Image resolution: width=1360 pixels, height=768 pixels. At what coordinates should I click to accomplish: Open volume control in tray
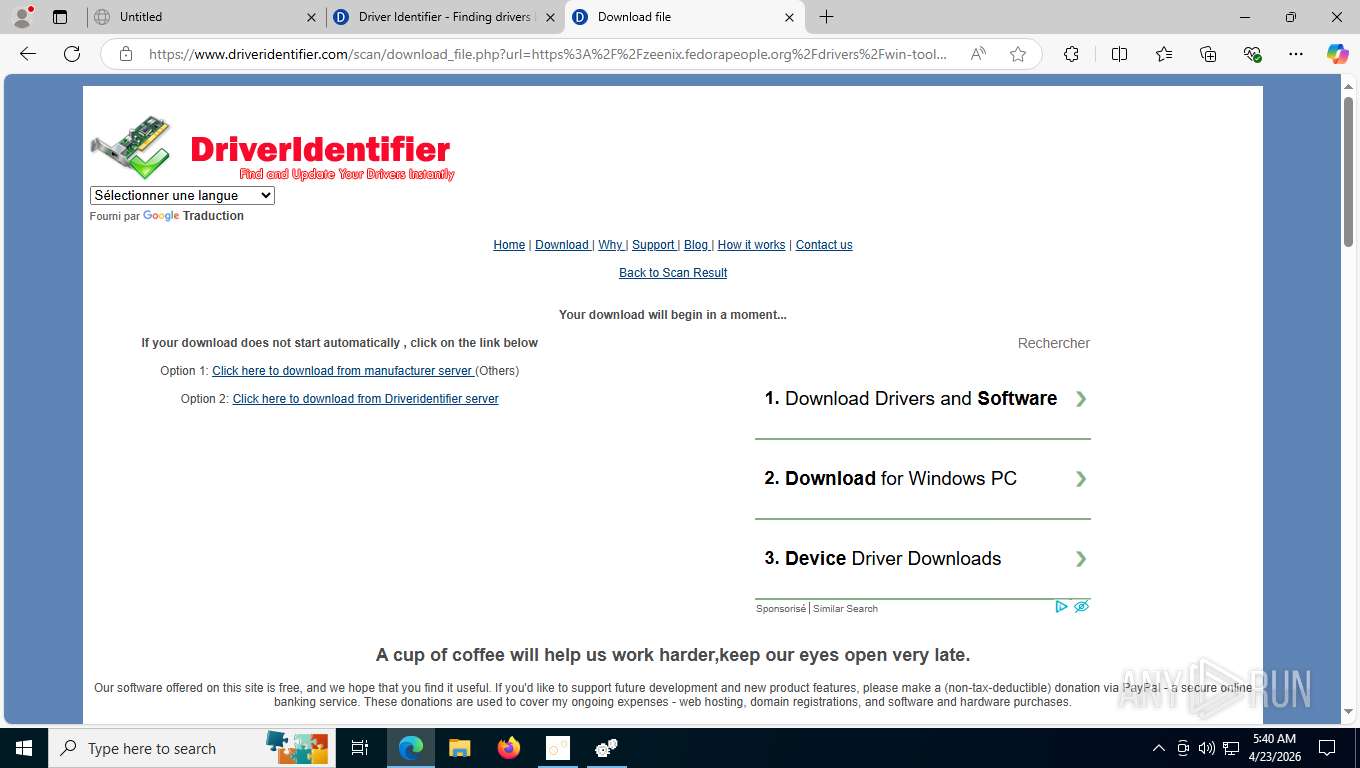[1206, 748]
